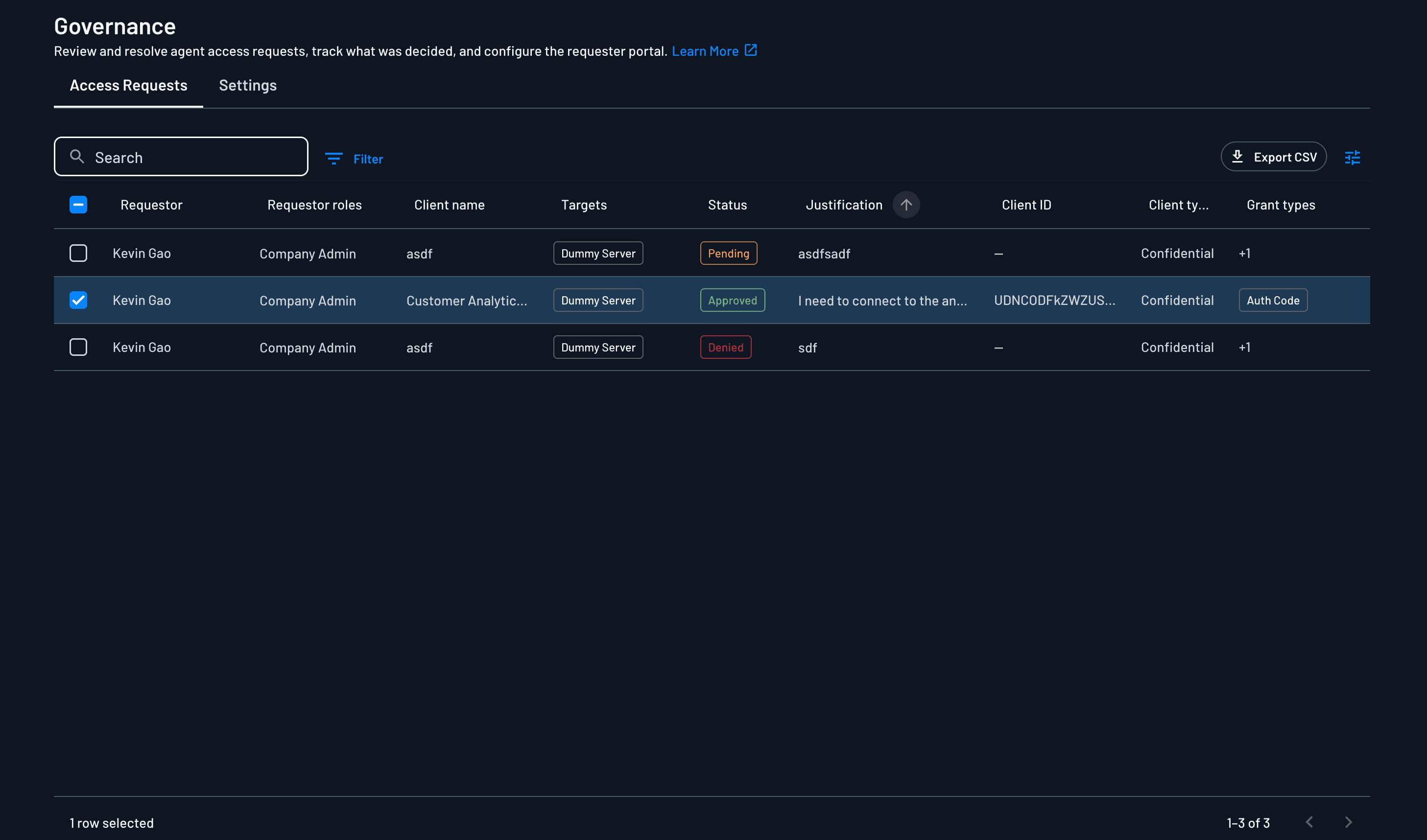Screen dimensions: 1427x840
Task: Click the asdfsadf justification cell
Action: [x=824, y=254]
